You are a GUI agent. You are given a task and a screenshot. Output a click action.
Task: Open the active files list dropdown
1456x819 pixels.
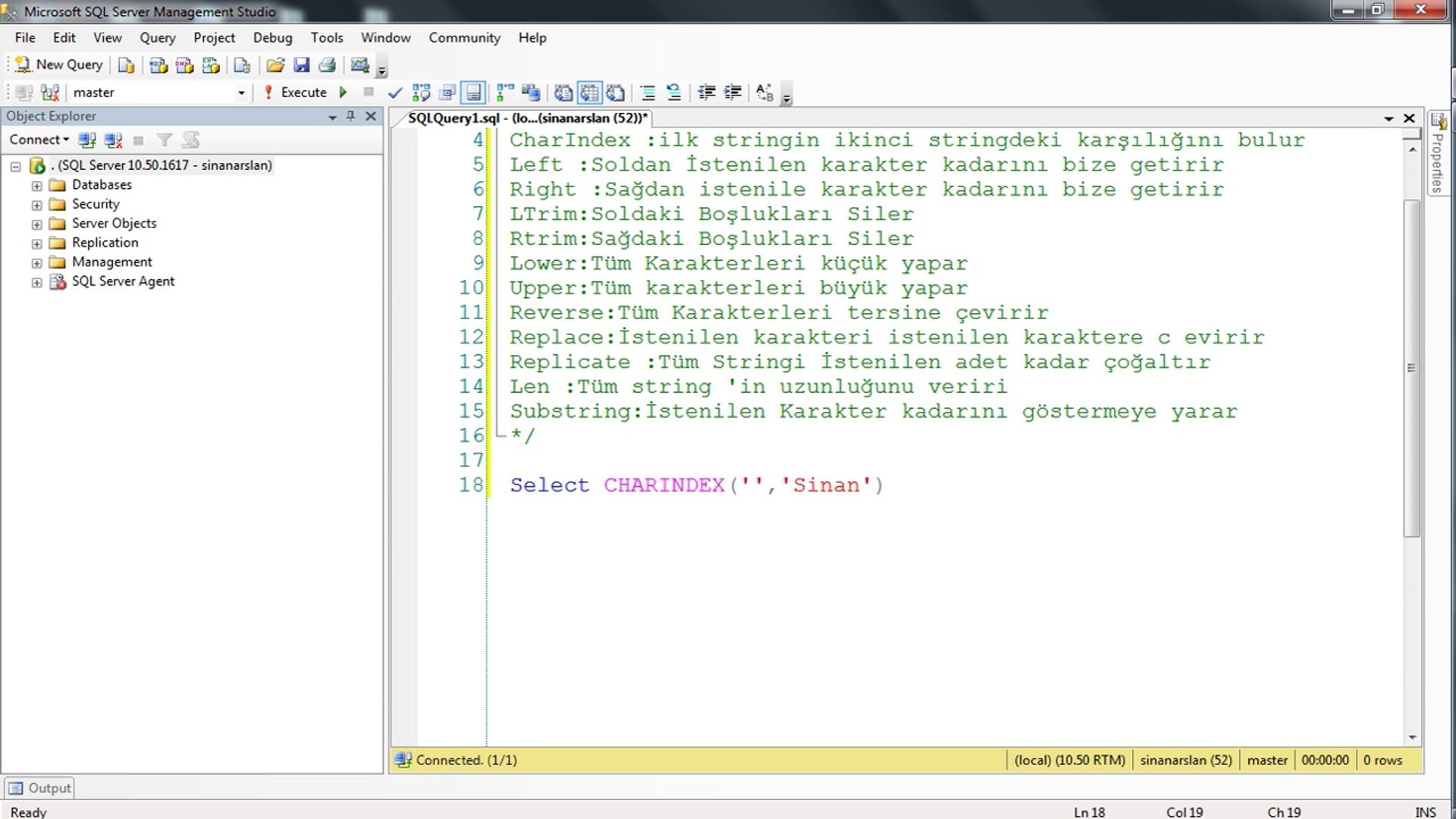tap(1389, 118)
